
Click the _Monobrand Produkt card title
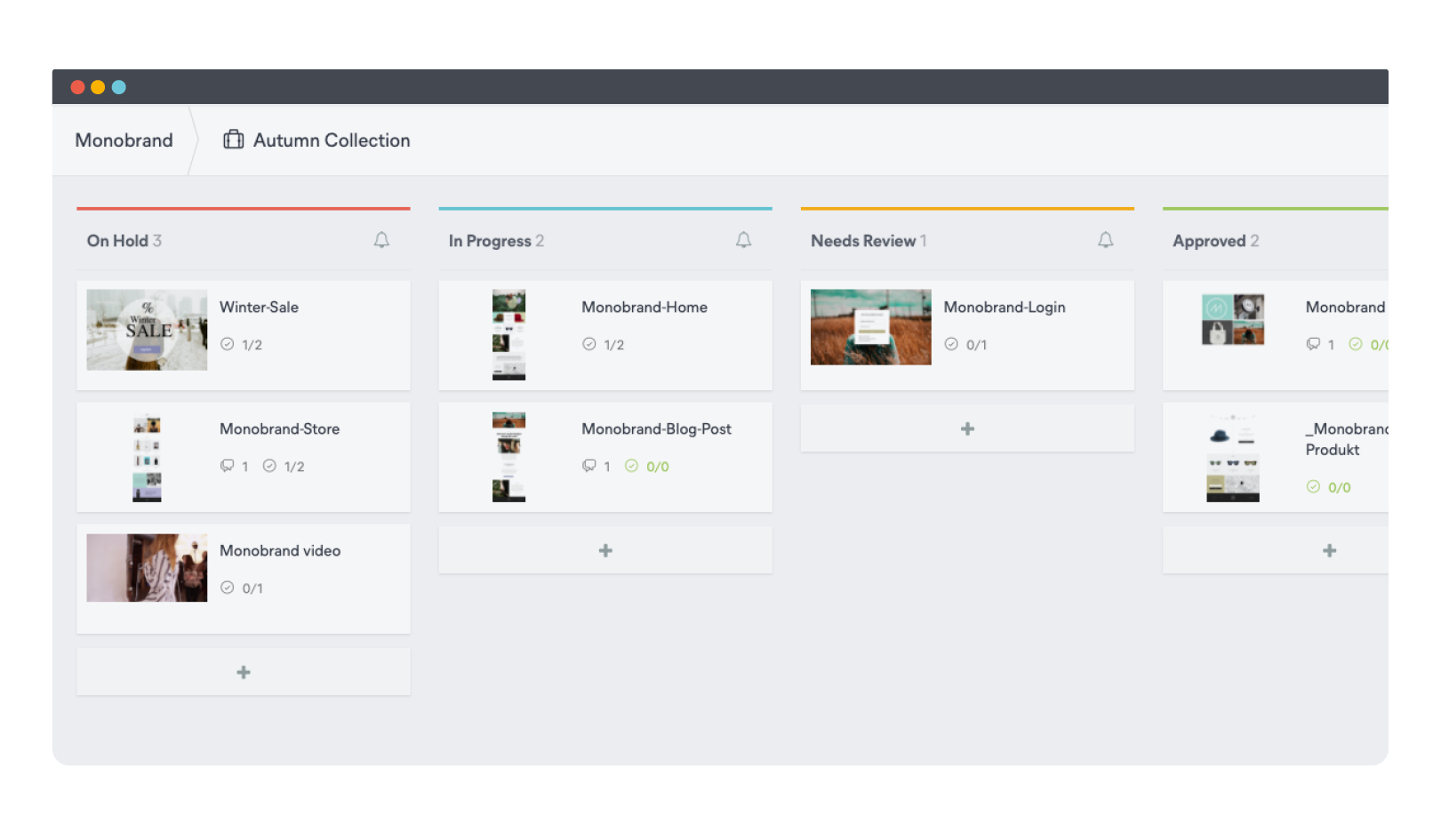[1347, 439]
